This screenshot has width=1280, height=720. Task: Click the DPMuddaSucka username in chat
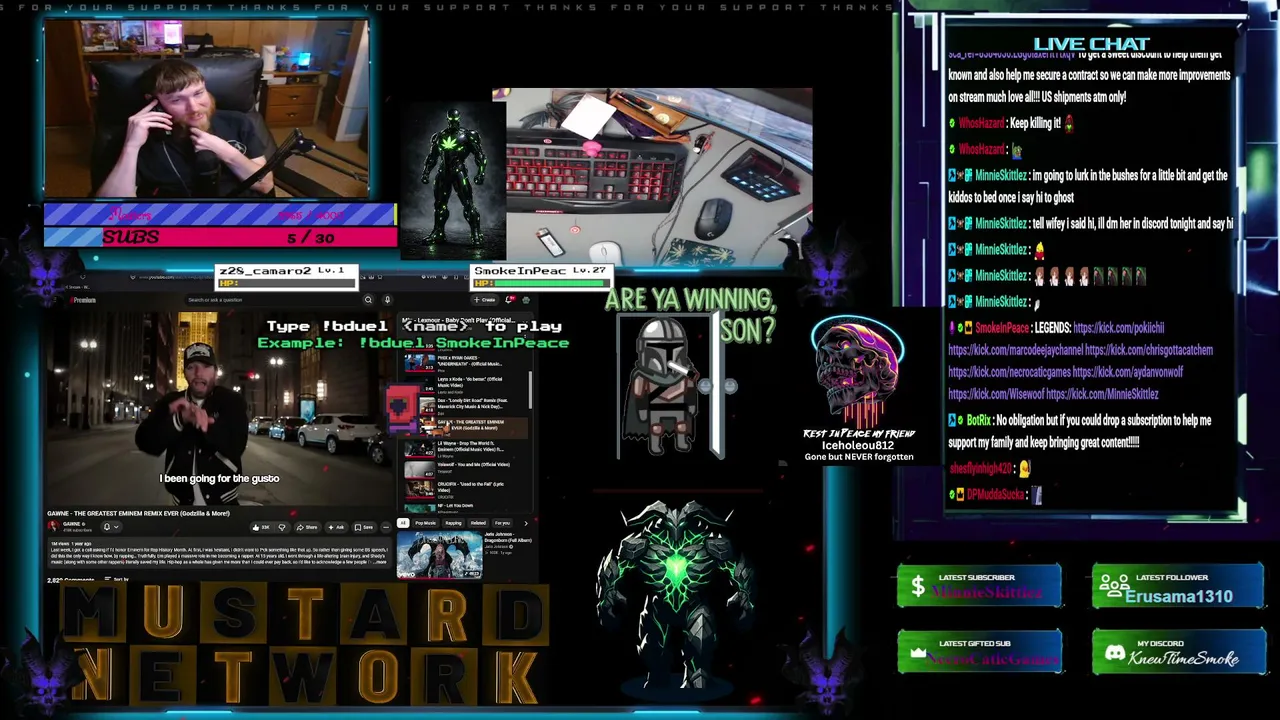995,495
